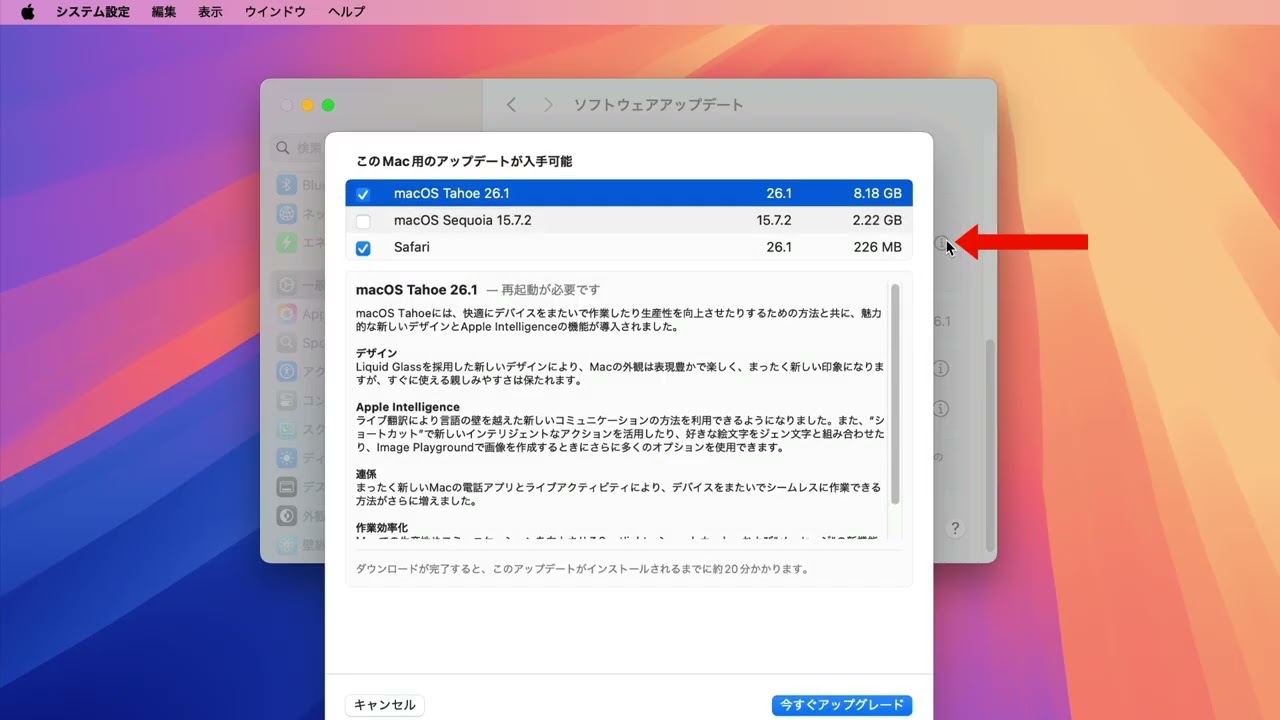Click the Apple Intelligence section heading
1280x720 pixels.
coord(408,407)
